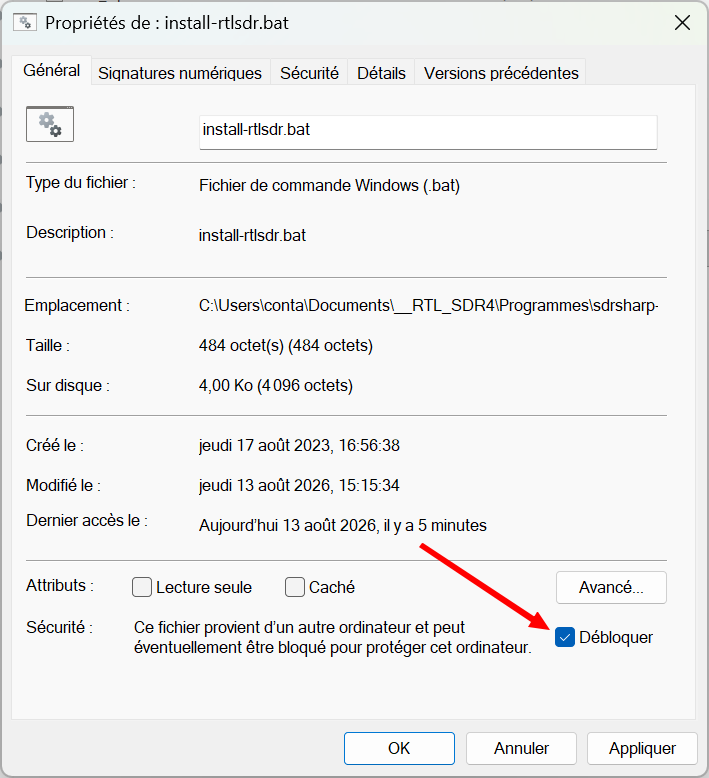
Task: Click the creation date 'jeudi 17 août 2023, 16:56:38'
Action: (x=299, y=446)
